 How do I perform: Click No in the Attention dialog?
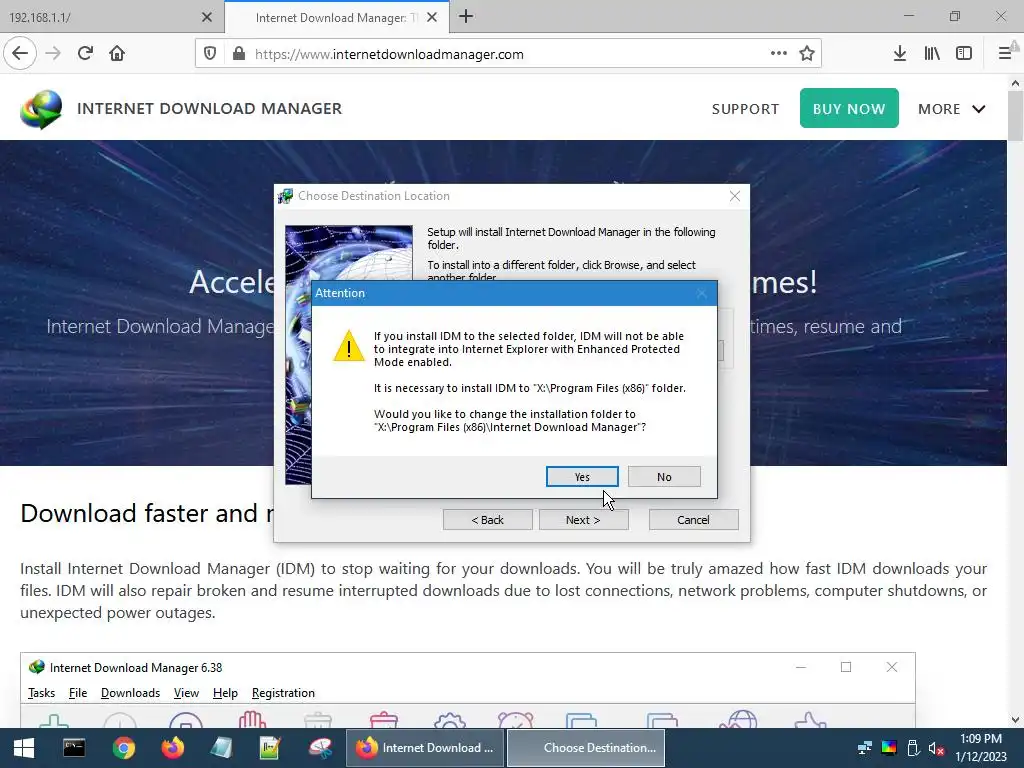(x=664, y=477)
